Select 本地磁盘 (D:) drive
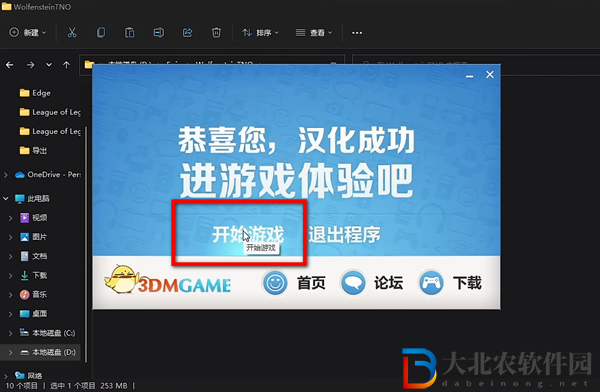 click(48, 352)
